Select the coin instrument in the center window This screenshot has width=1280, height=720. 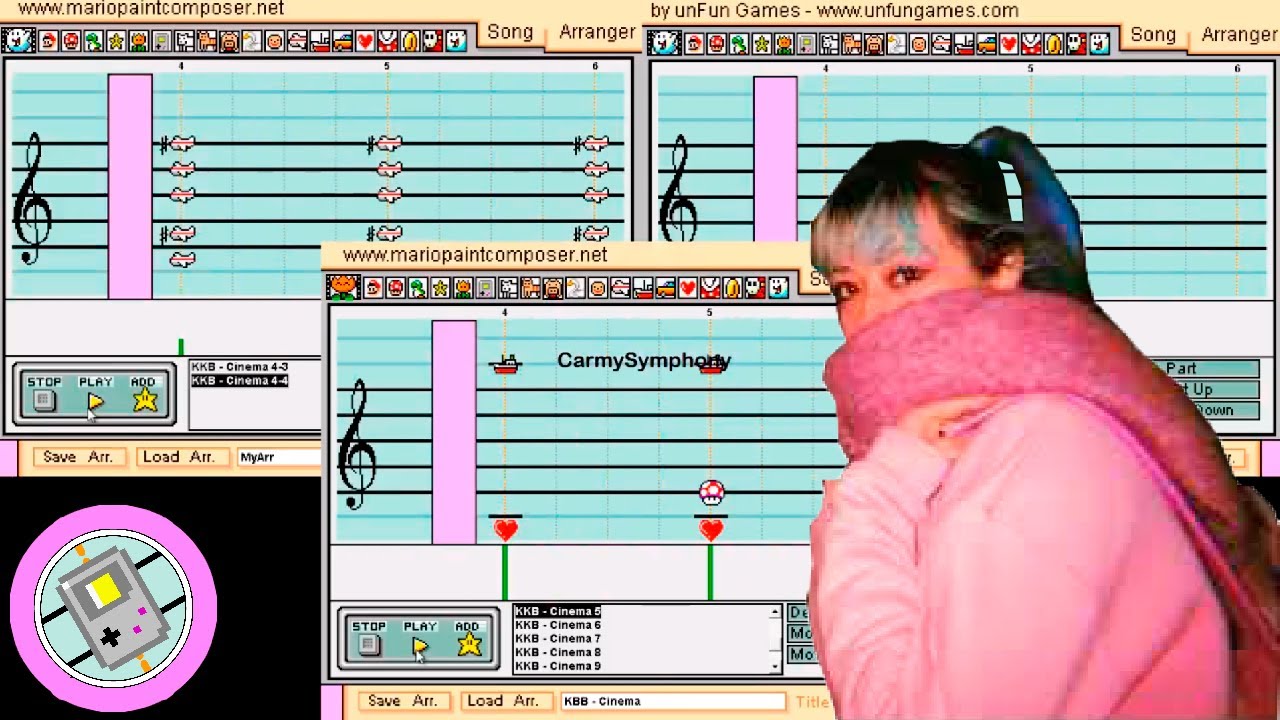pos(733,288)
